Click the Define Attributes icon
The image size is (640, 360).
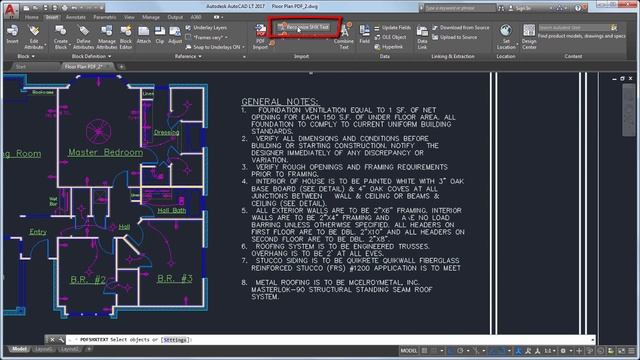(x=83, y=31)
